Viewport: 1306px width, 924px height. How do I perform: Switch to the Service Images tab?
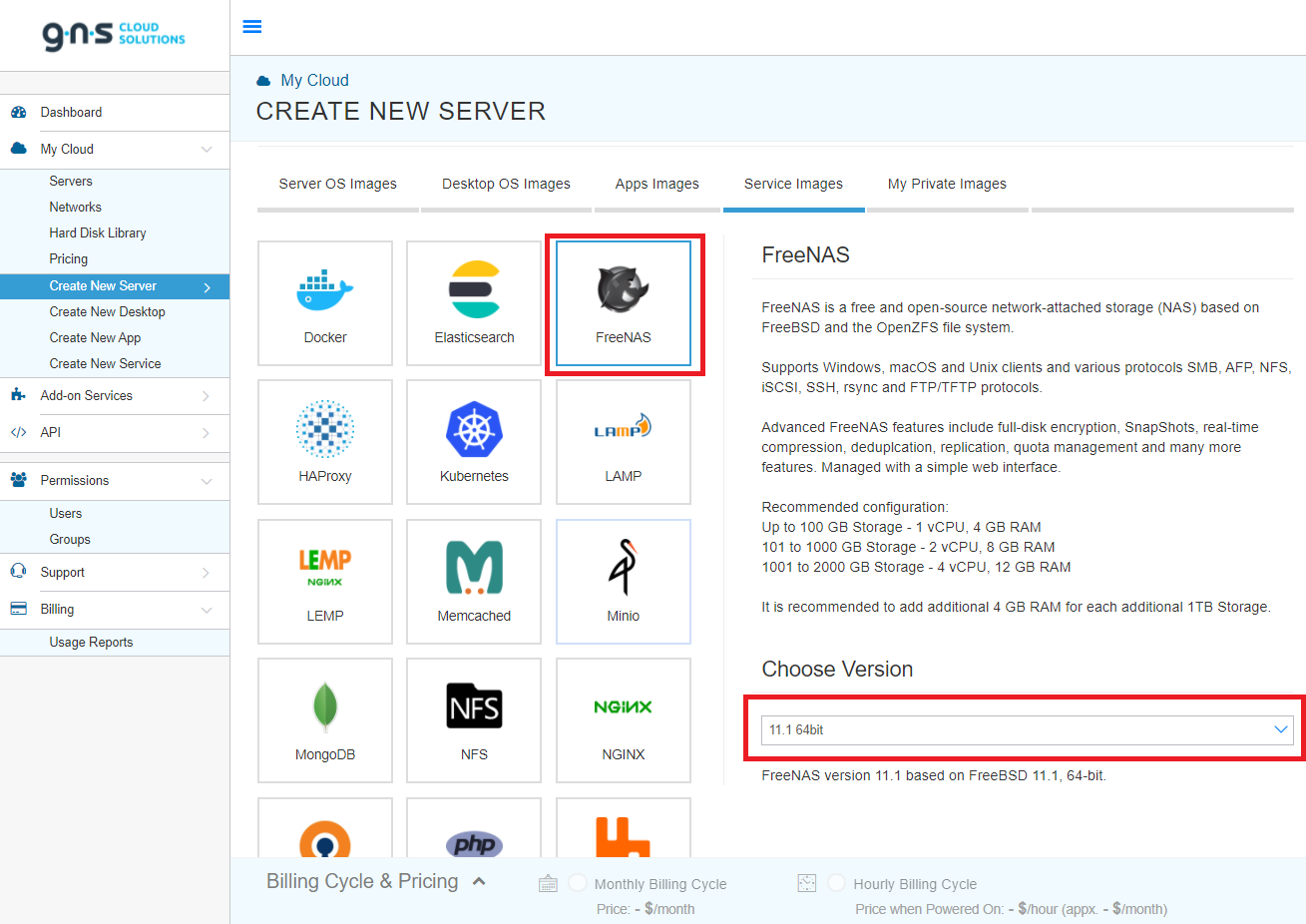[793, 184]
